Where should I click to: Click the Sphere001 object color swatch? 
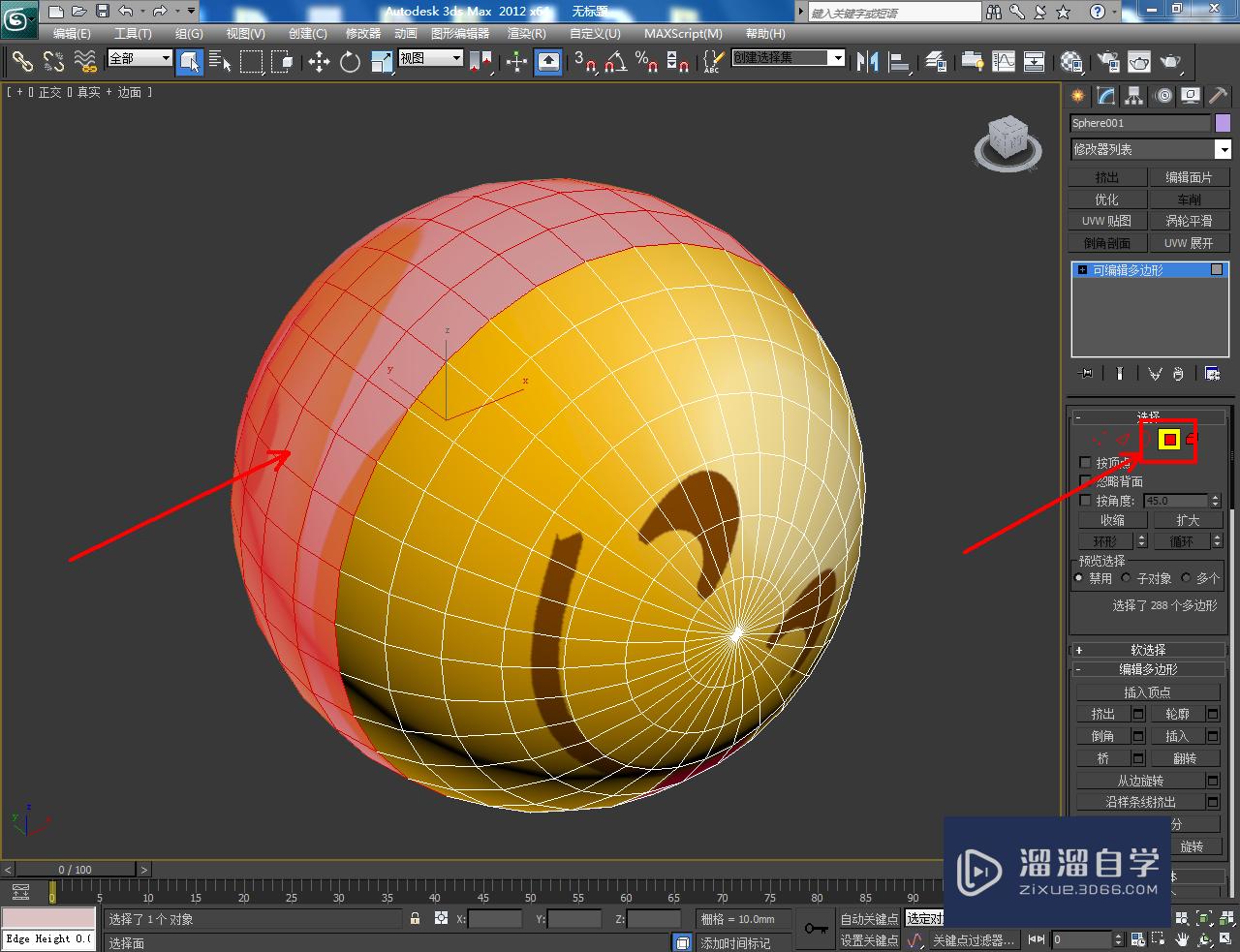(x=1223, y=123)
